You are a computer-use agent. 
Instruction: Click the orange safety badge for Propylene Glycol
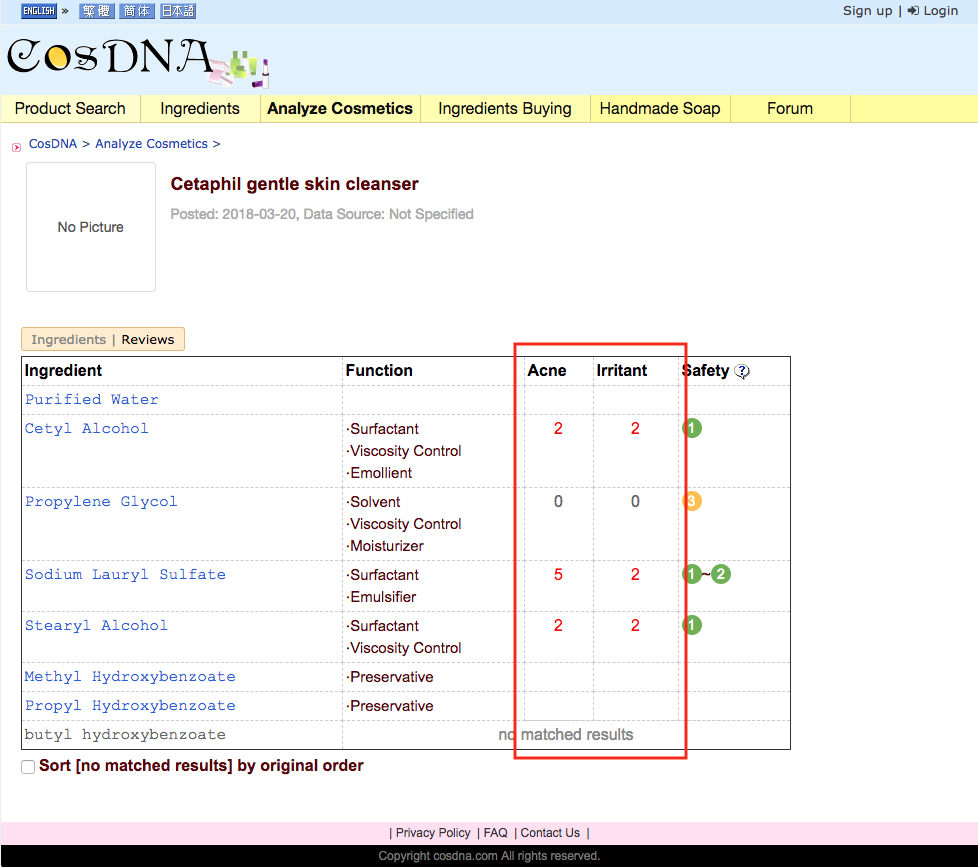coord(692,501)
